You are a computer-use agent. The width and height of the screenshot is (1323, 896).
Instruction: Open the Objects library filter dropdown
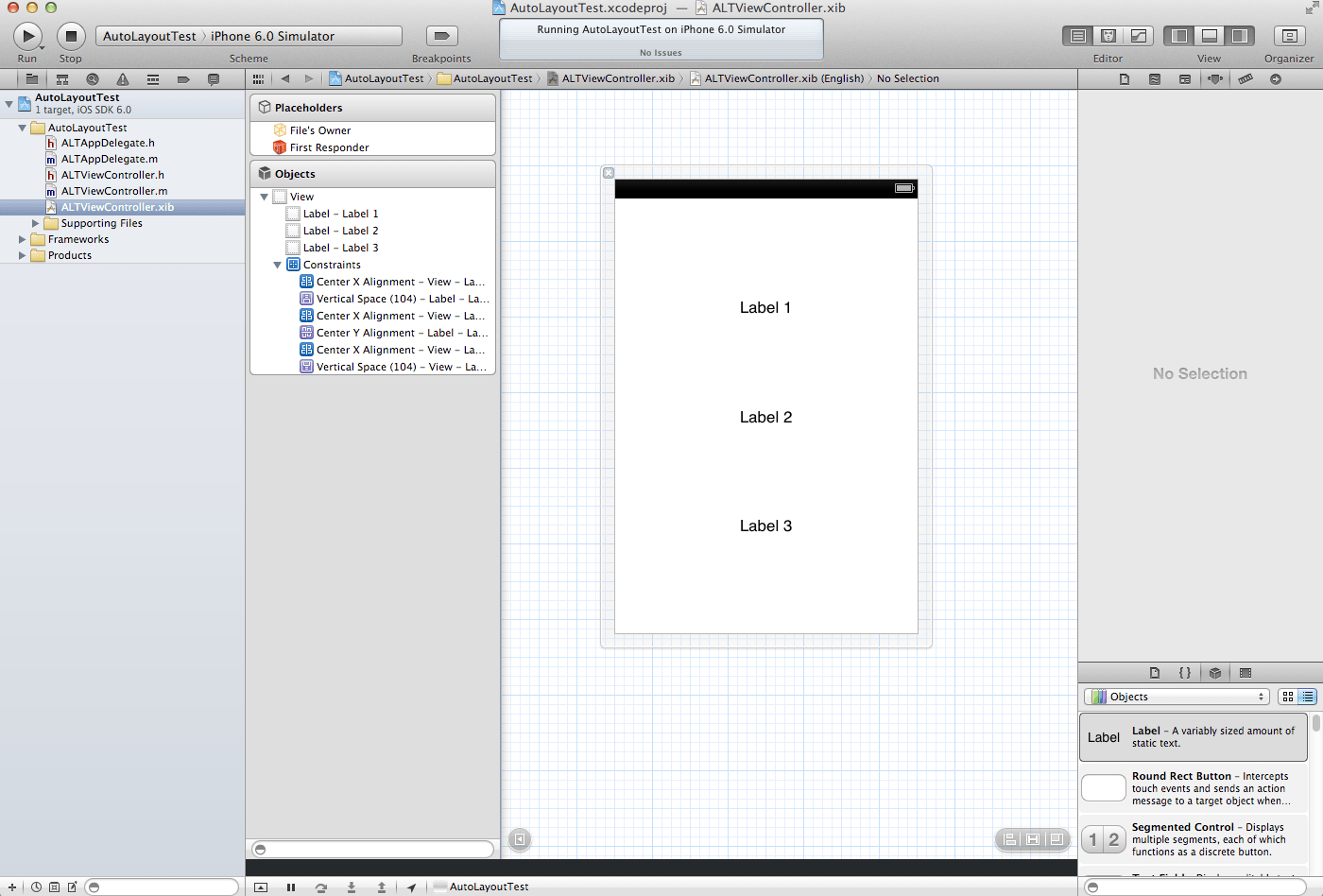tap(1177, 697)
